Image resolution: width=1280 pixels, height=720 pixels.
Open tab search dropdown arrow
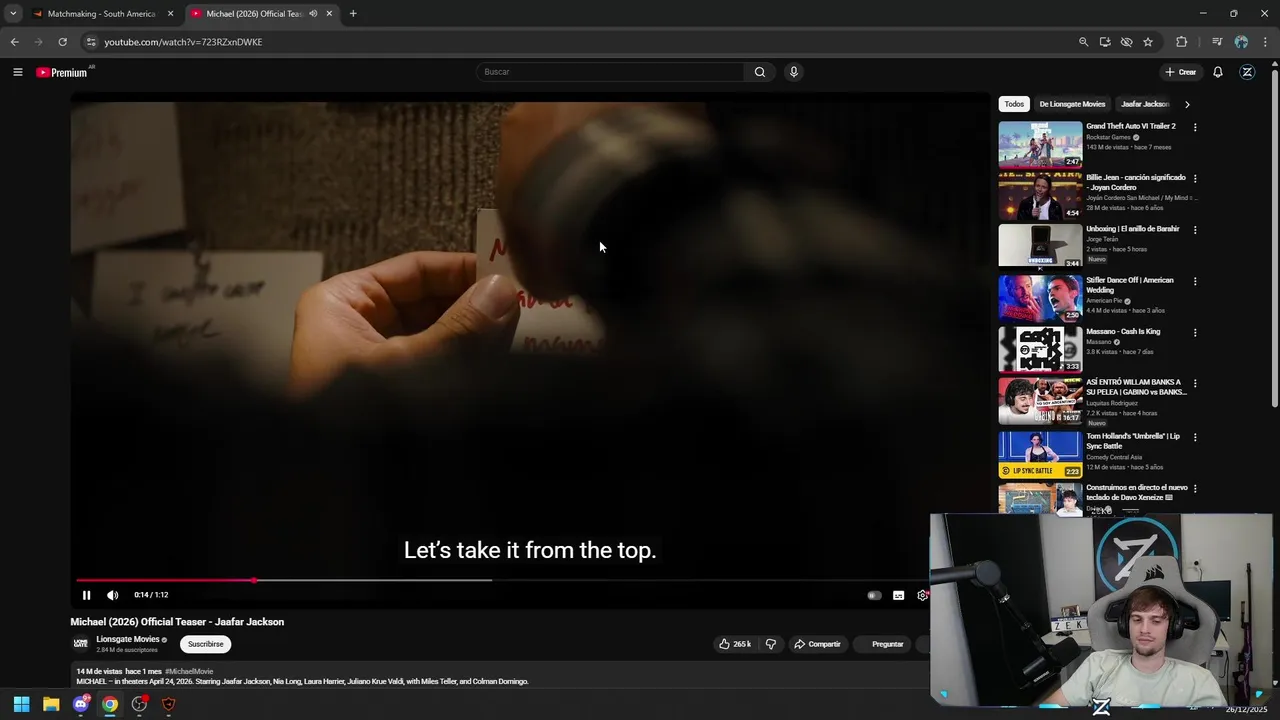click(x=13, y=14)
